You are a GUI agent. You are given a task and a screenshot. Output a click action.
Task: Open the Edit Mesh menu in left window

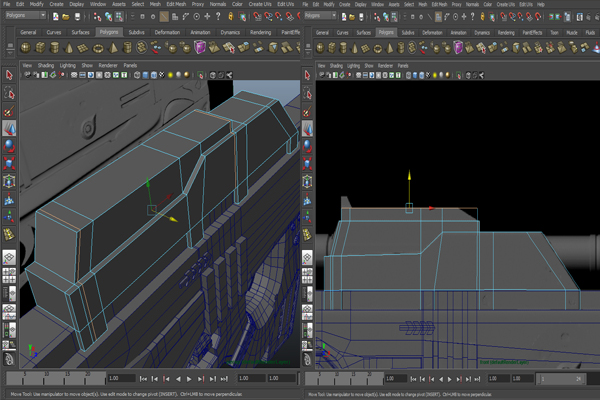click(x=176, y=4)
